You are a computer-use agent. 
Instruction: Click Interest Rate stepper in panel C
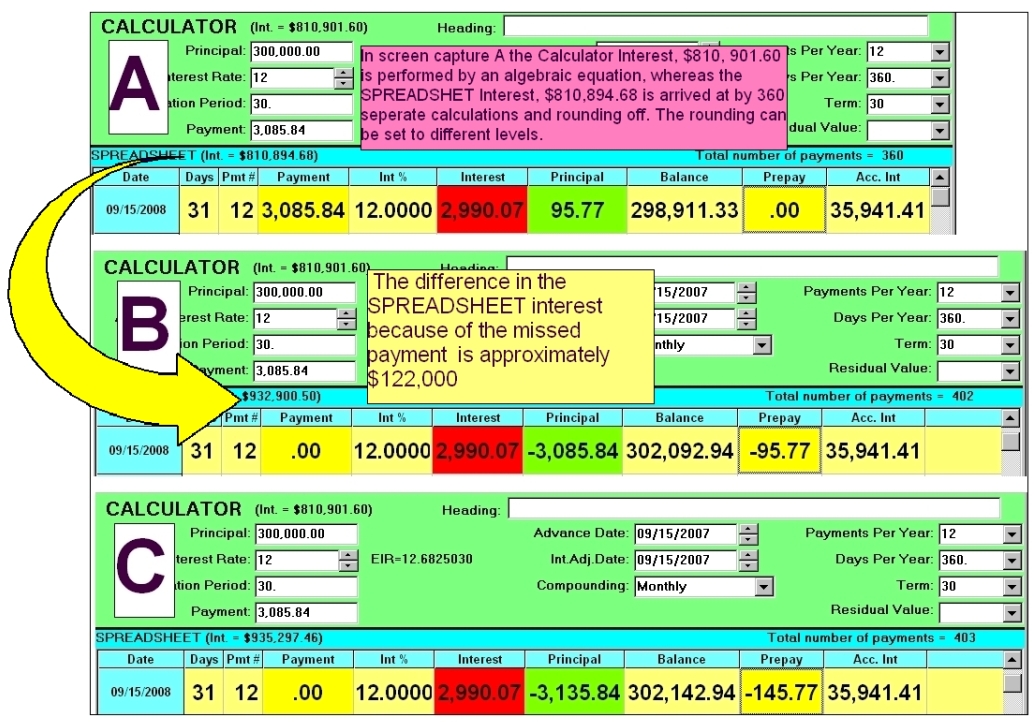tap(348, 560)
